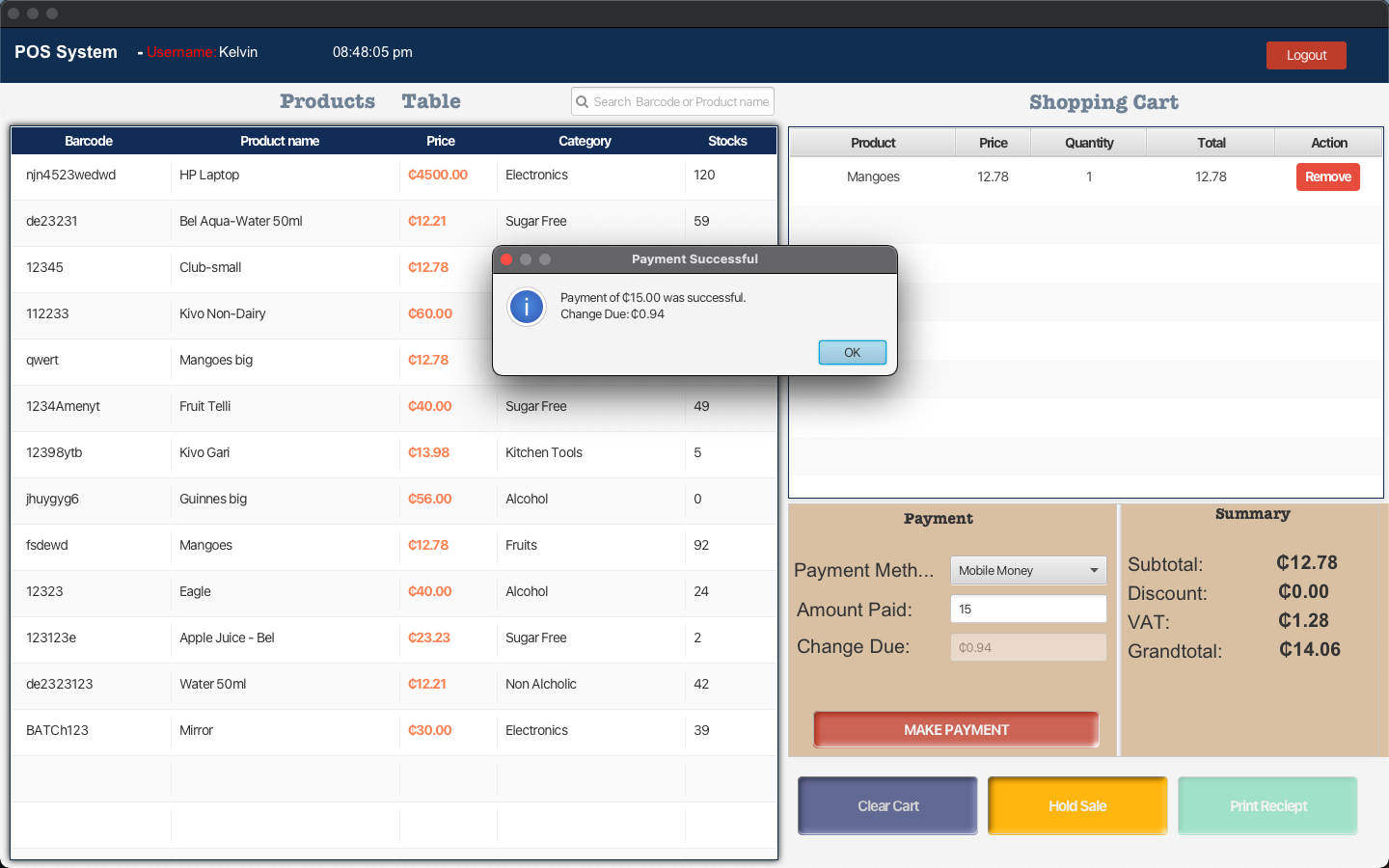Select the Mirror product row
Screen dimensions: 1389x868
tap(394, 731)
